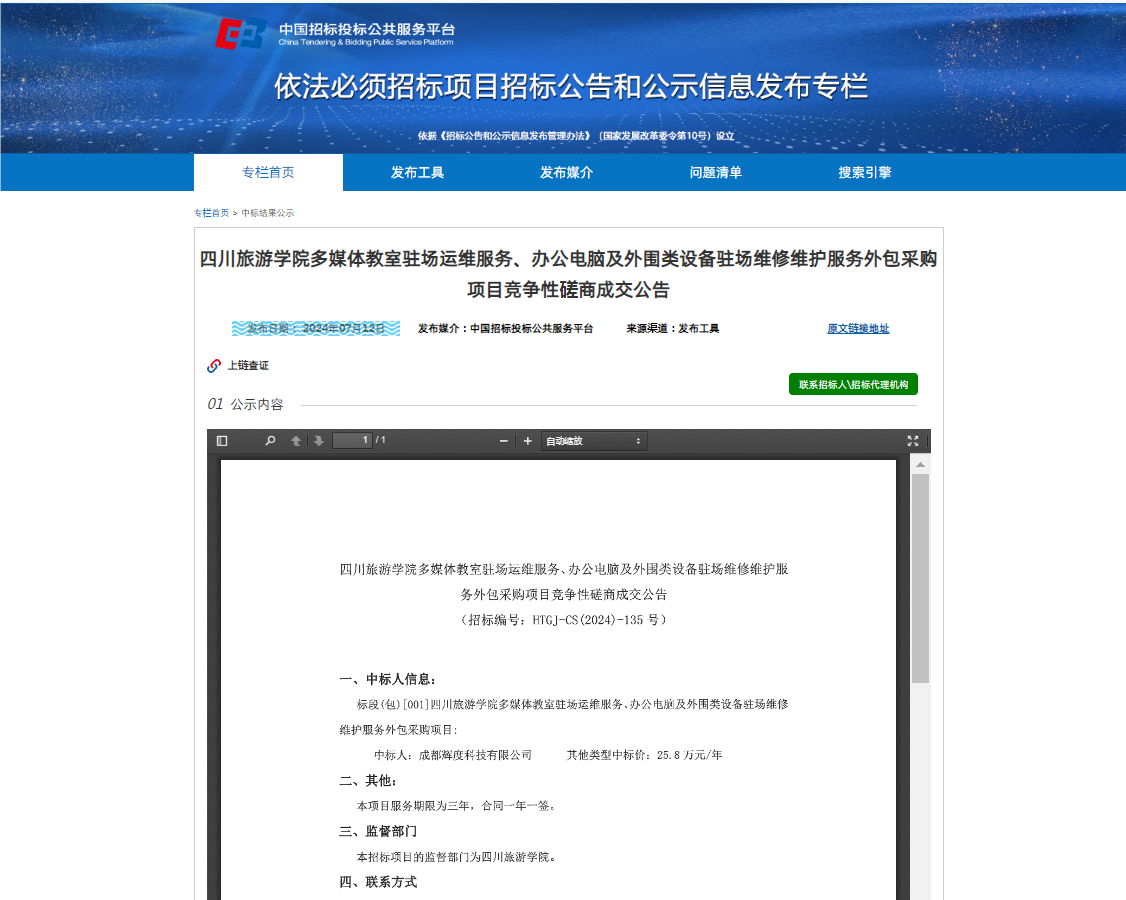The height and width of the screenshot is (900, 1126).
Task: Open the 发布工具 tab
Action: pos(417,172)
